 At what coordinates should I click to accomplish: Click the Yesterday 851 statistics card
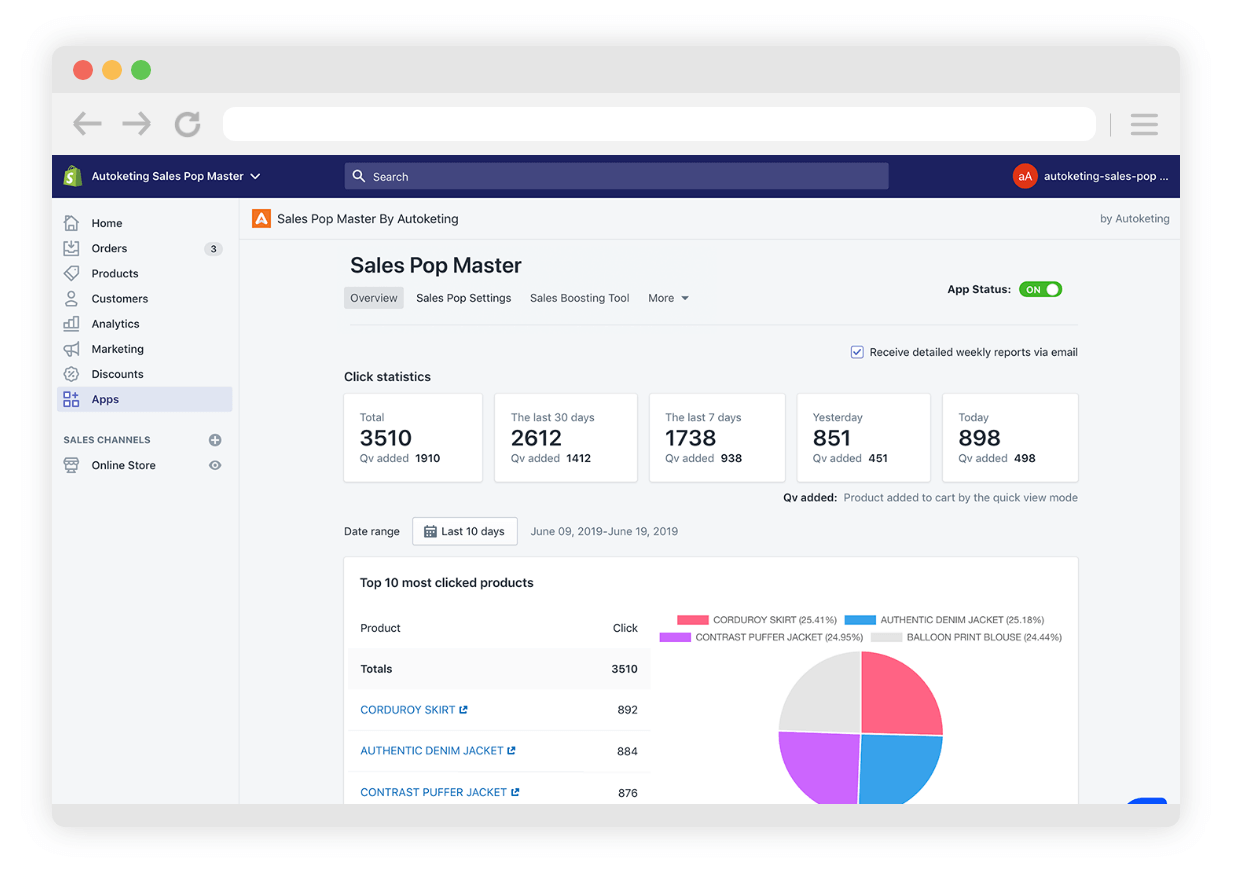click(863, 437)
